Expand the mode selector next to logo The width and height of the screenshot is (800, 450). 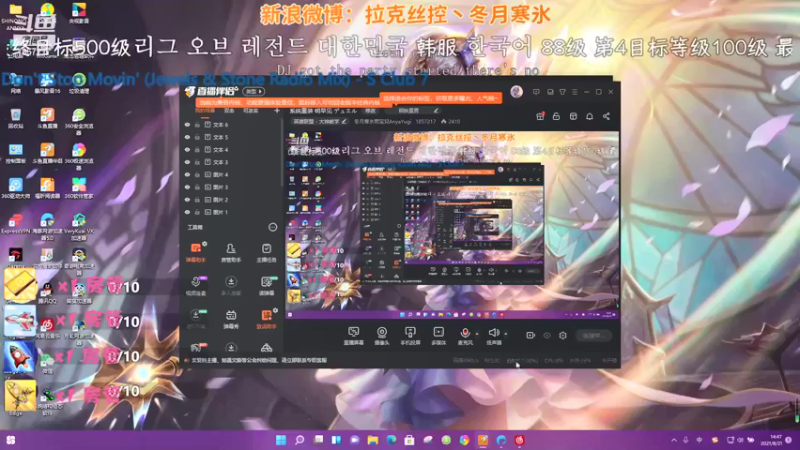coord(254,92)
